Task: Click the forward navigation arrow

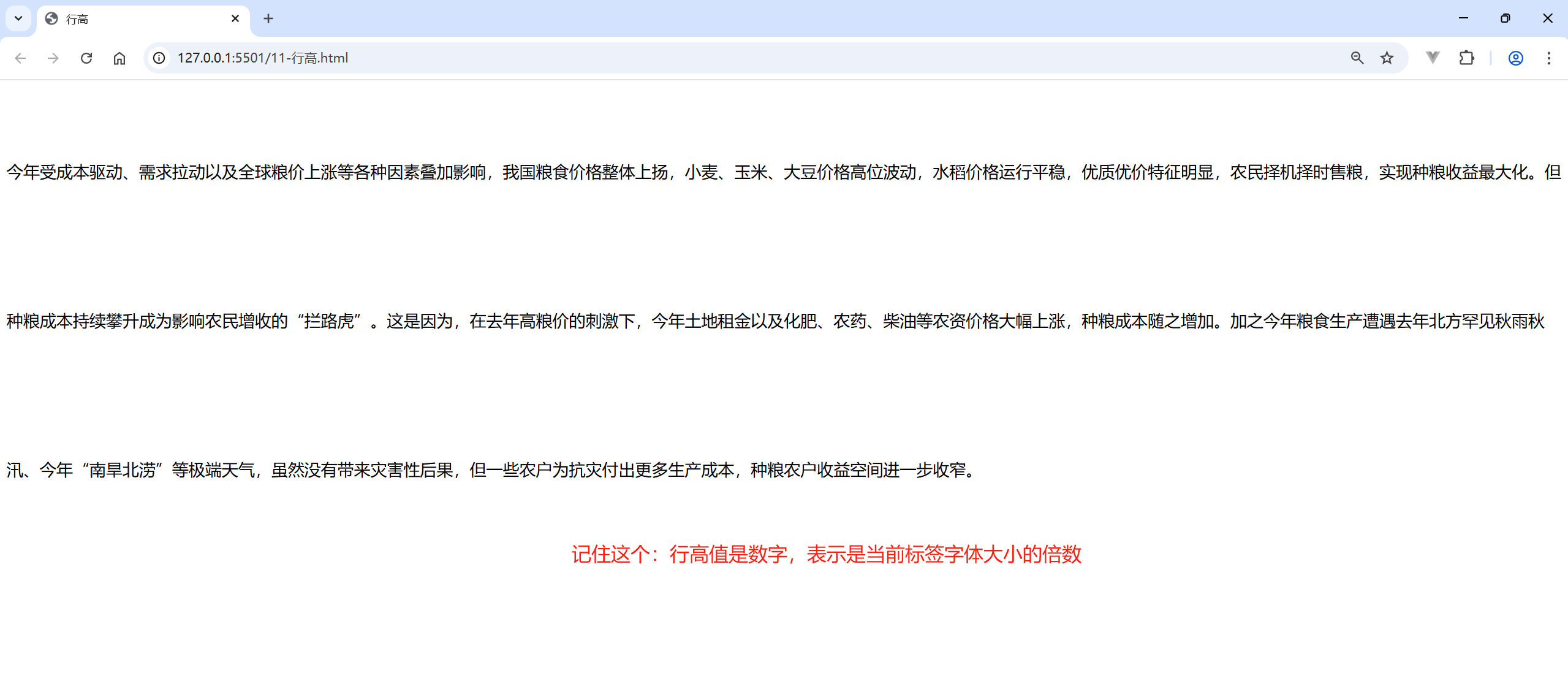Action: click(53, 58)
